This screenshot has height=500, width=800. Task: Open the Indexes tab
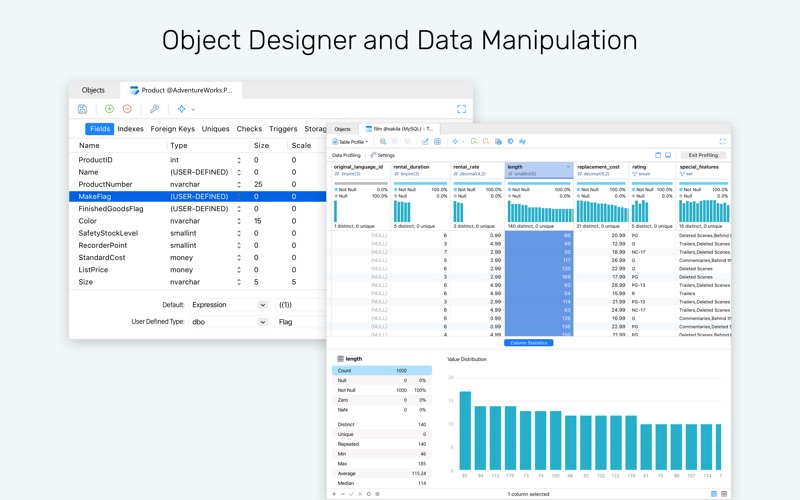click(x=131, y=129)
